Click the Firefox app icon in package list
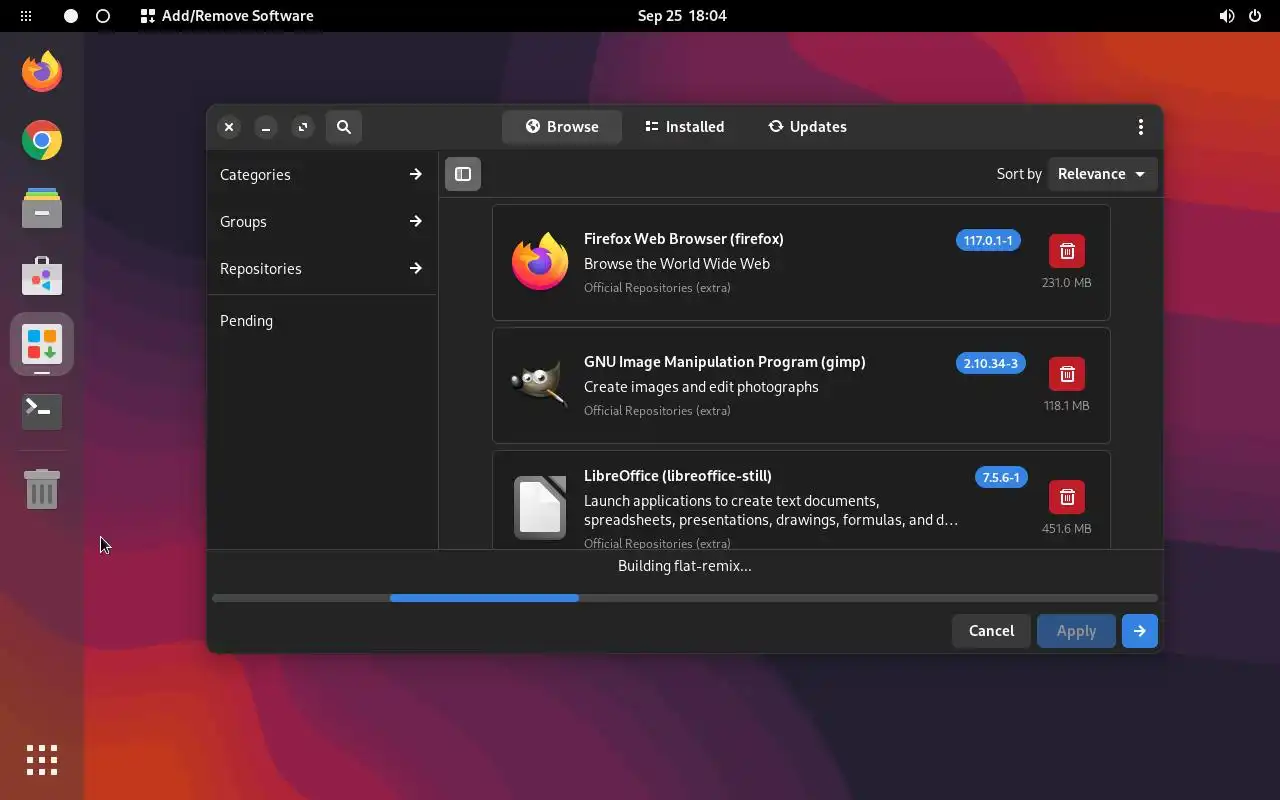 tap(540, 262)
